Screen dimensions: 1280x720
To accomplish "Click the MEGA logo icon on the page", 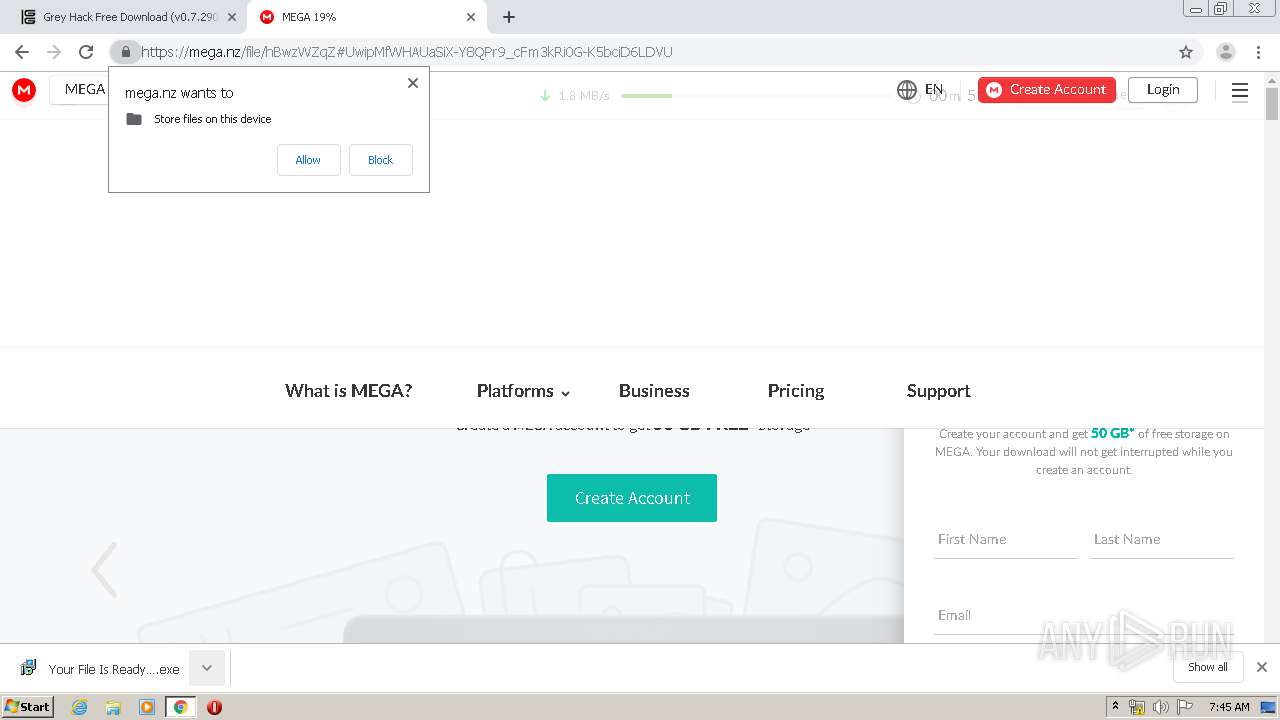I will (24, 90).
